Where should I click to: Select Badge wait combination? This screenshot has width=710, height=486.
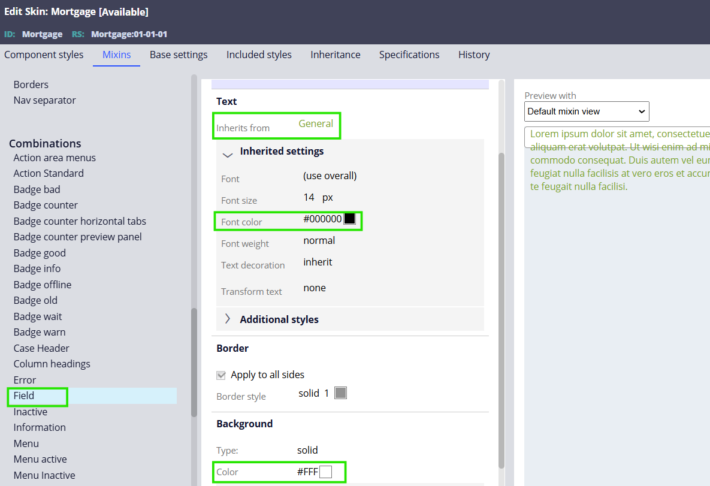[38, 316]
